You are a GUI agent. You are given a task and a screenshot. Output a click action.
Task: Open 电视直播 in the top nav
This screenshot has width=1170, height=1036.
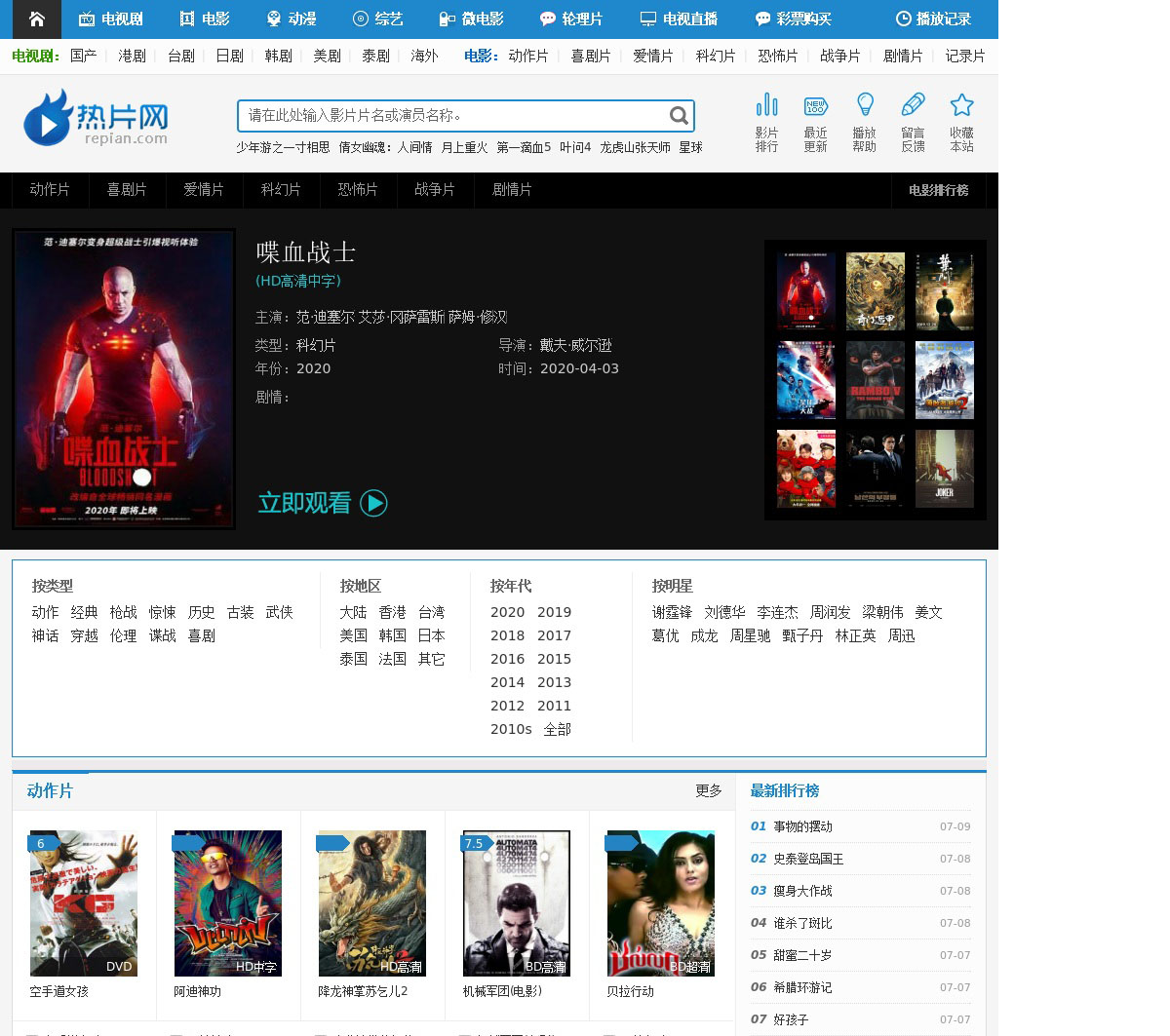(x=679, y=19)
